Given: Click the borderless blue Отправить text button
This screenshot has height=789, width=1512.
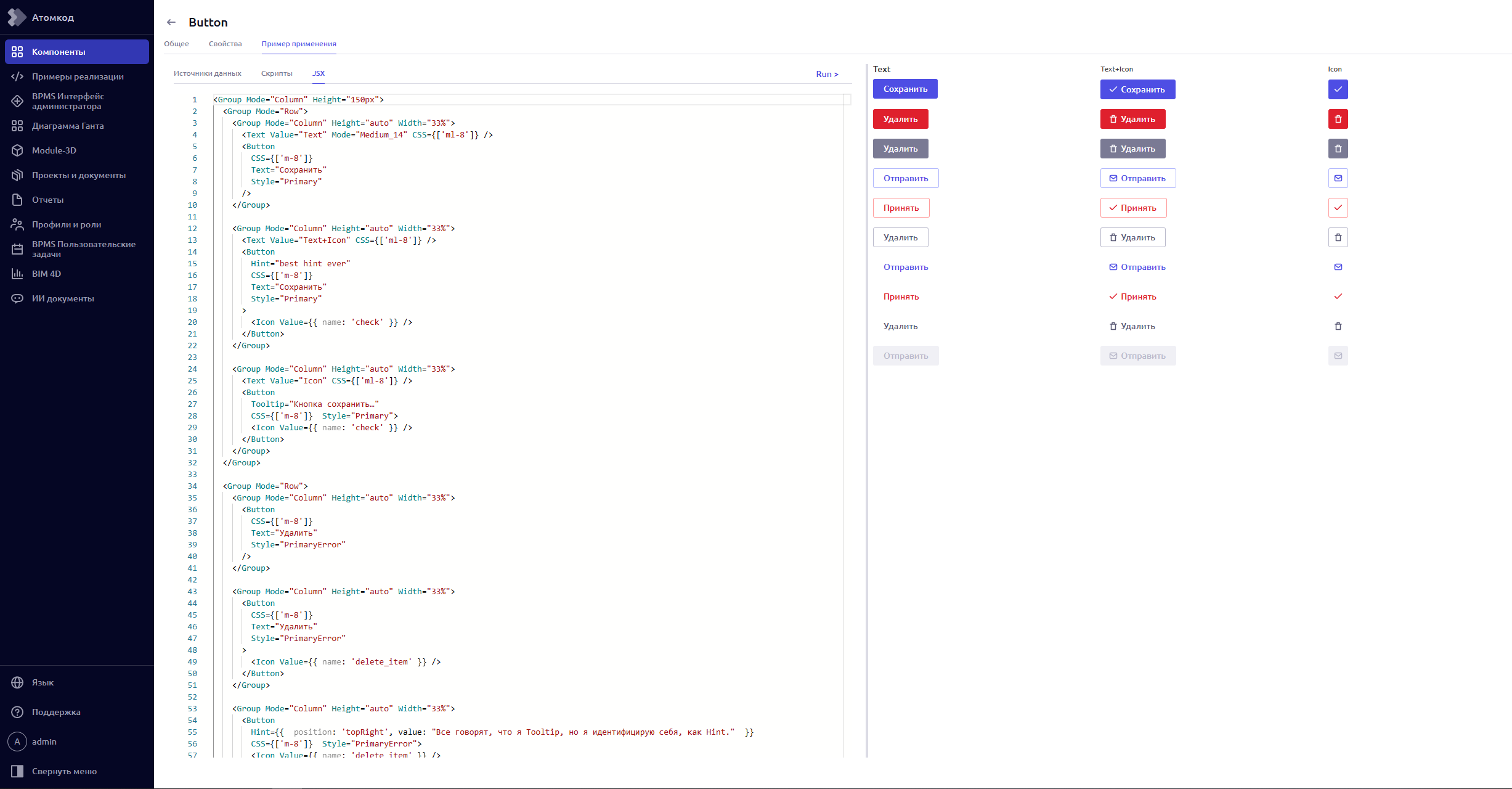Looking at the screenshot, I should pyautogui.click(x=906, y=267).
